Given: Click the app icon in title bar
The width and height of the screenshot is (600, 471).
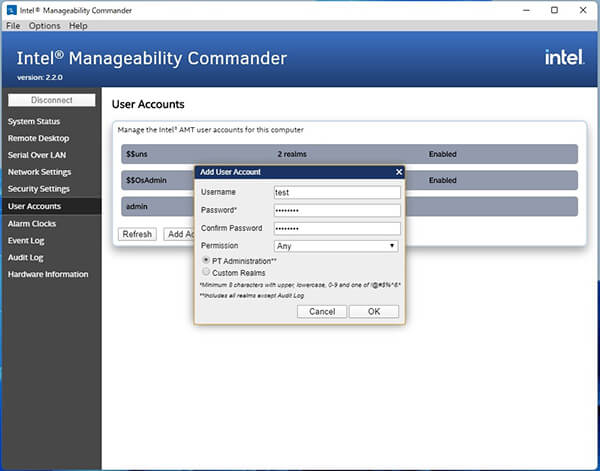Looking at the screenshot, I should [x=11, y=10].
